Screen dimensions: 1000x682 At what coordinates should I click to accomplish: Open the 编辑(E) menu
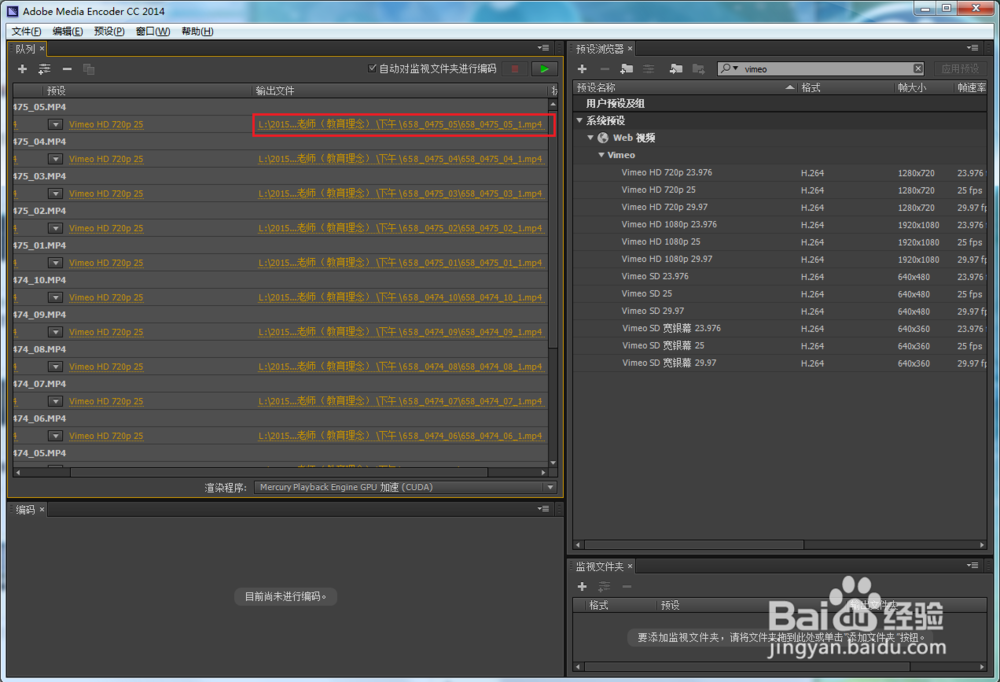pos(68,31)
